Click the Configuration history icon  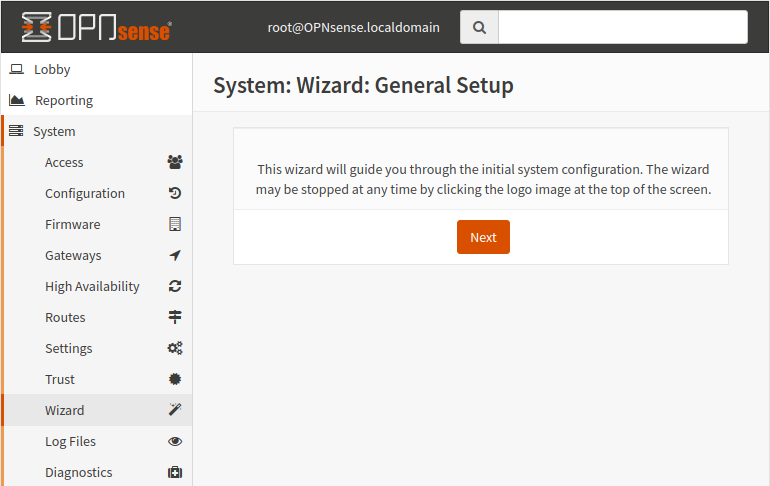[175, 193]
